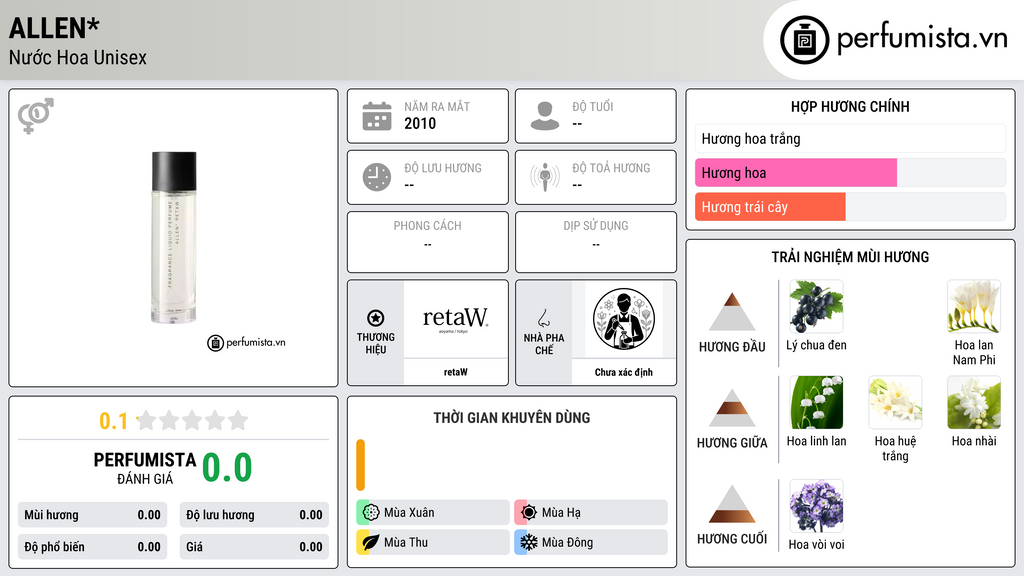Open the Hoa nhài note image
Image resolution: width=1024 pixels, height=576 pixels.
coord(974,402)
